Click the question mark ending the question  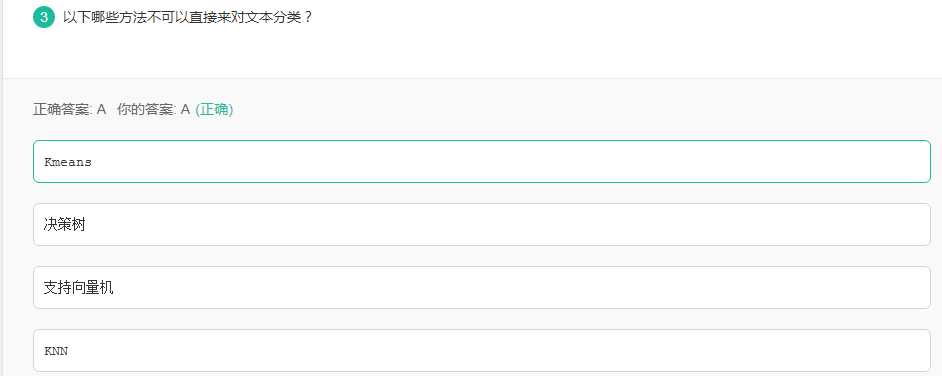click(308, 17)
